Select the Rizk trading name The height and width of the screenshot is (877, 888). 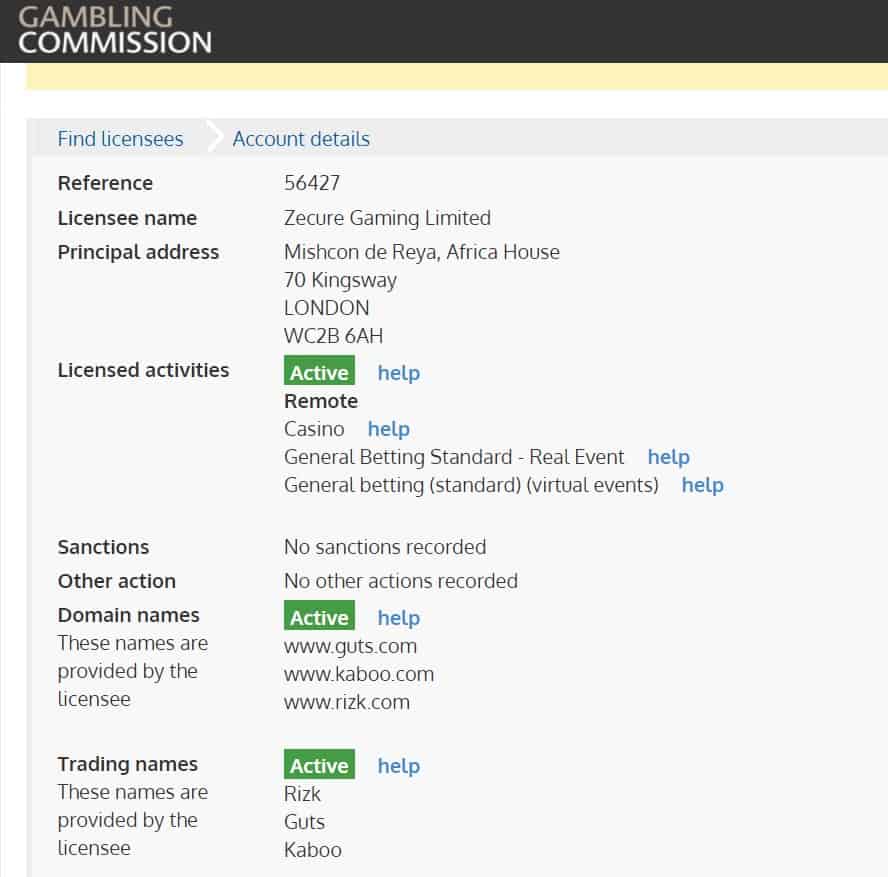click(x=302, y=794)
